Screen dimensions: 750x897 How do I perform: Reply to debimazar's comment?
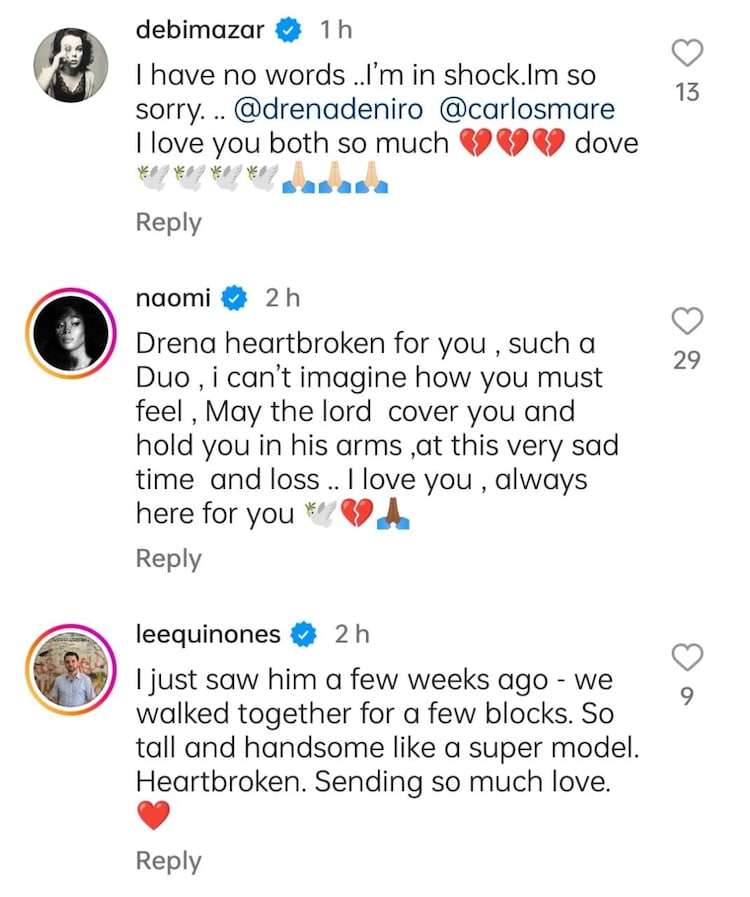pyautogui.click(x=168, y=222)
